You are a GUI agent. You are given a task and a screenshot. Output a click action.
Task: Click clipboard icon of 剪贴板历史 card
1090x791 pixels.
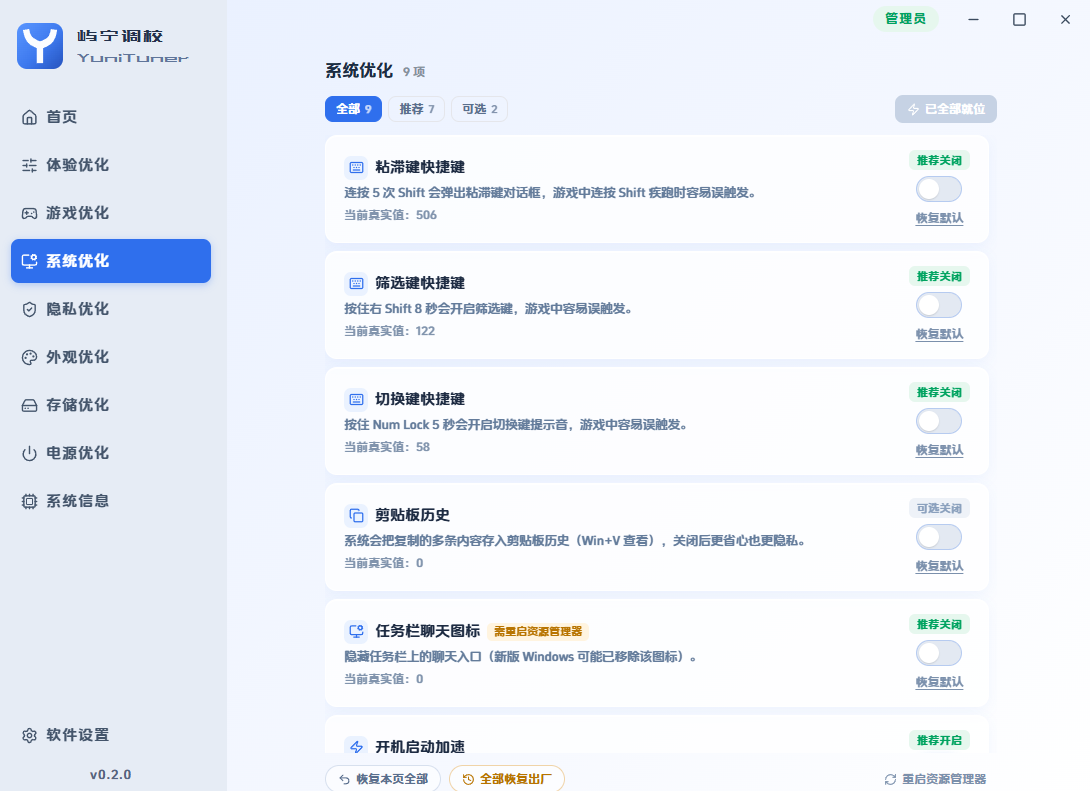(x=356, y=515)
